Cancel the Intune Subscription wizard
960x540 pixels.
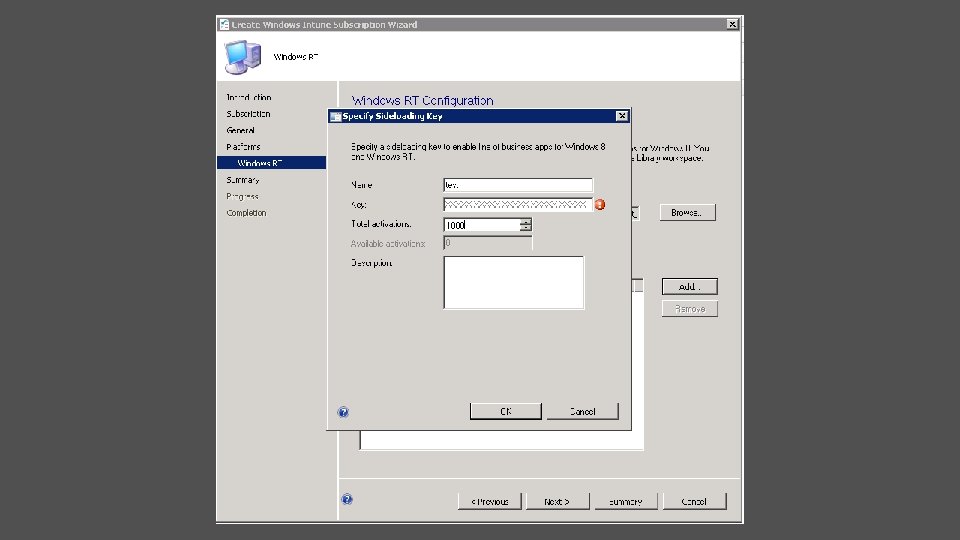click(x=694, y=501)
